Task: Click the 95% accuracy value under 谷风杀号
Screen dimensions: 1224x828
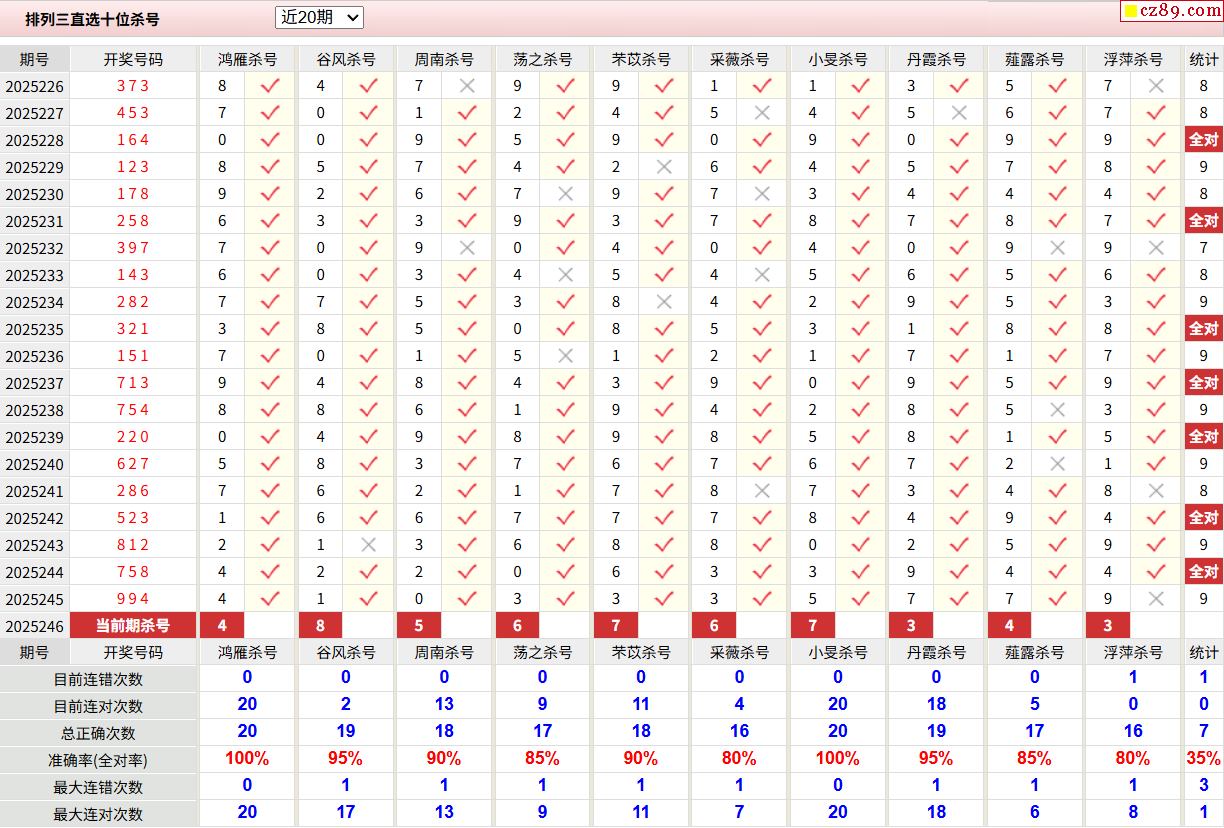Action: click(345, 759)
